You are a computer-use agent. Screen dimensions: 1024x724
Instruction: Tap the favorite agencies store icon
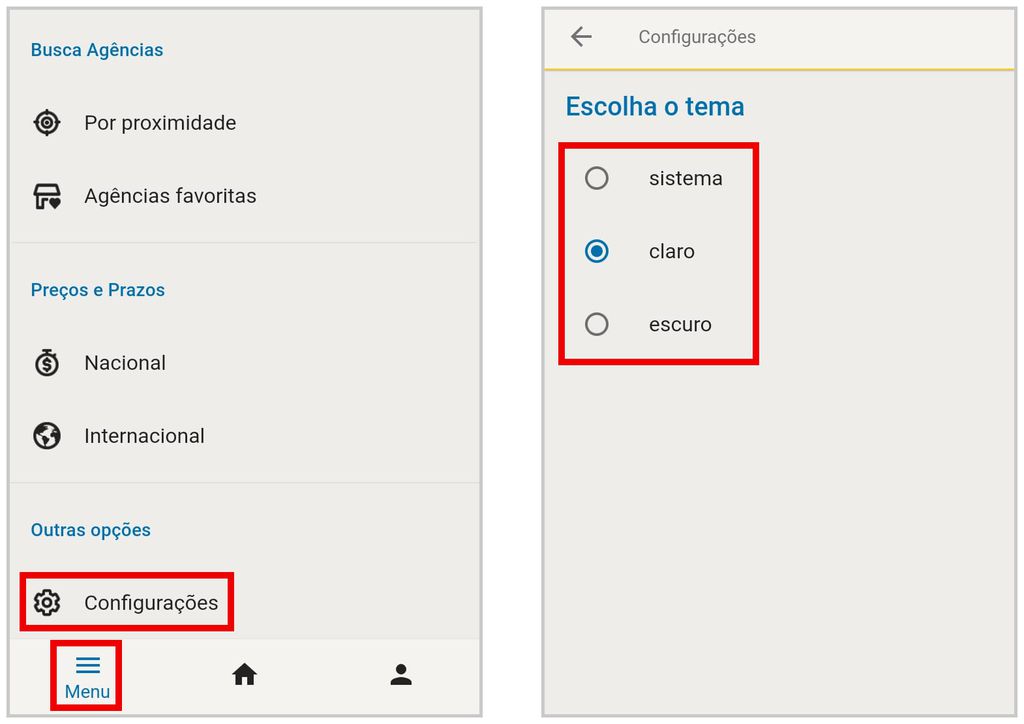[x=47, y=196]
